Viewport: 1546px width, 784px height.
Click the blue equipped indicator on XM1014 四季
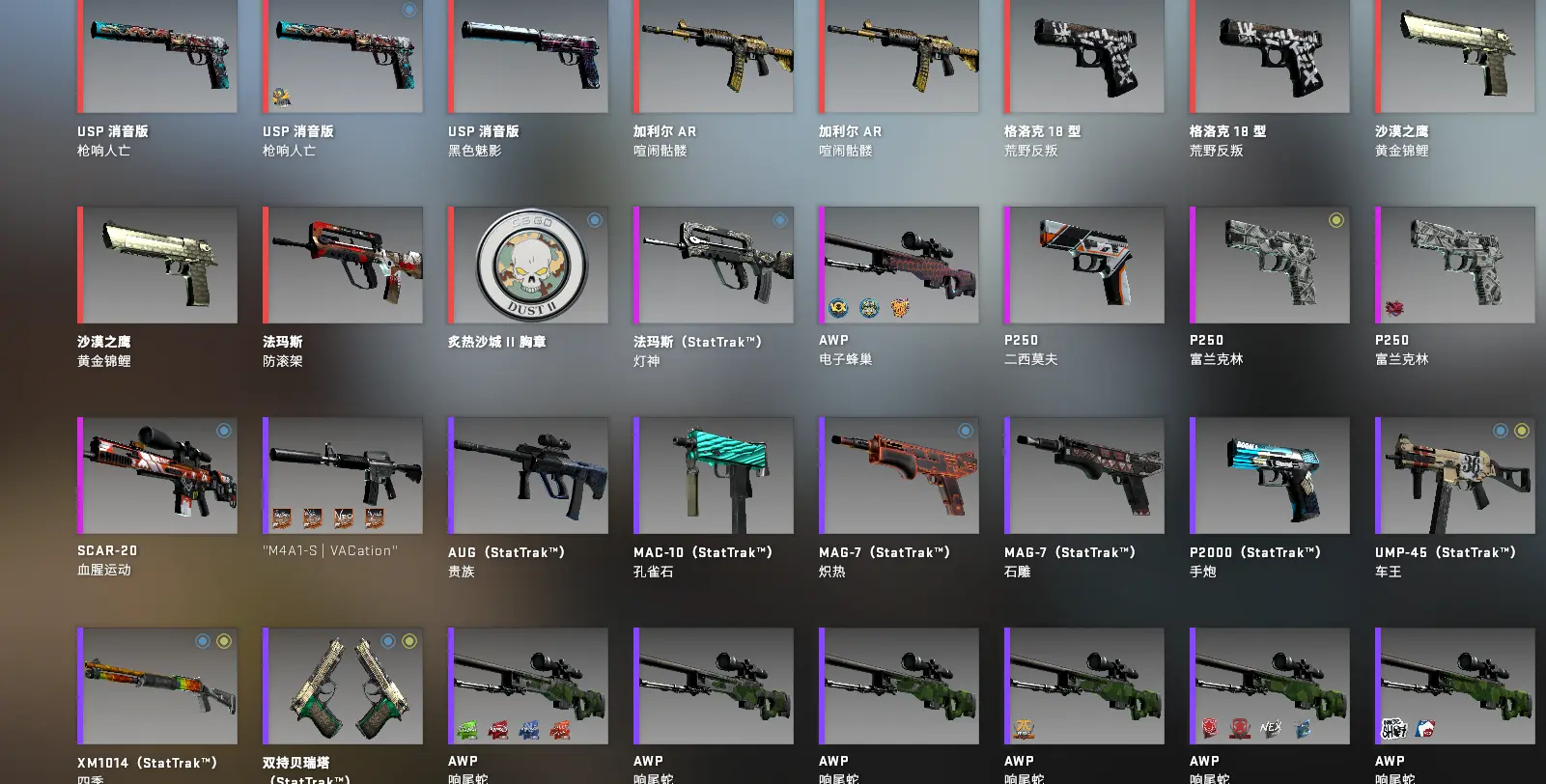tap(203, 641)
